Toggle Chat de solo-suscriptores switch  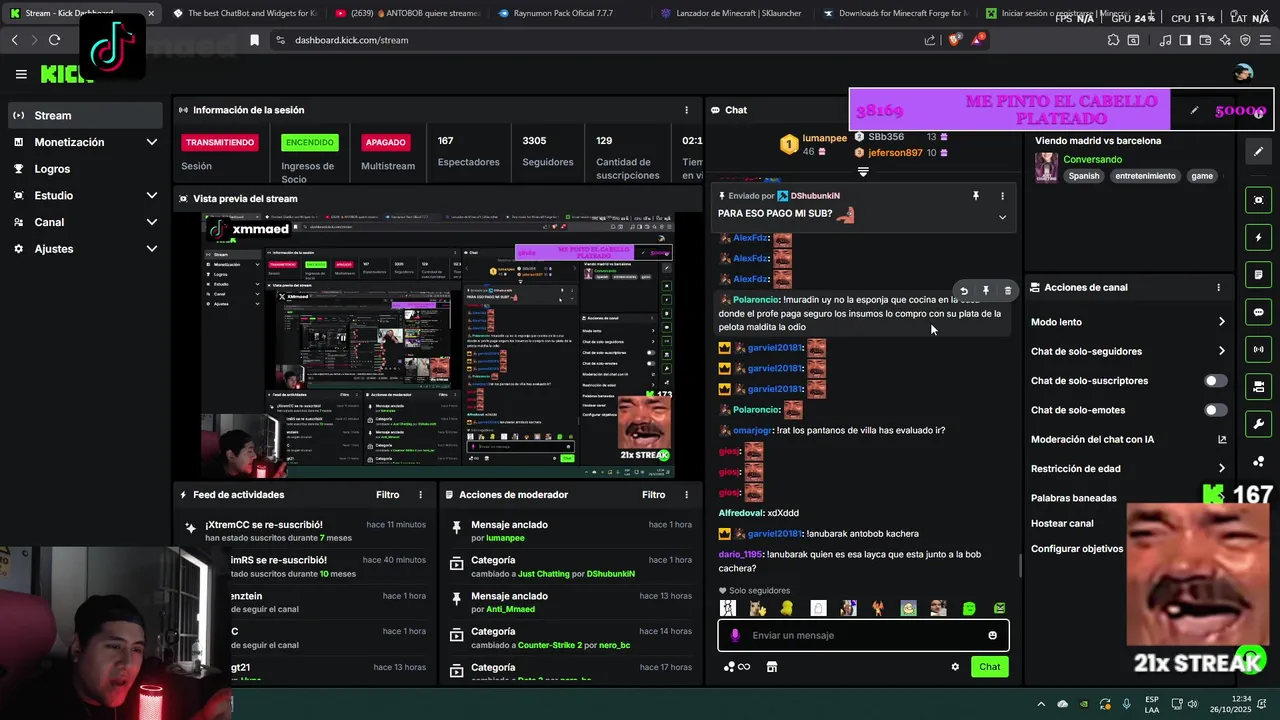[x=1216, y=381]
